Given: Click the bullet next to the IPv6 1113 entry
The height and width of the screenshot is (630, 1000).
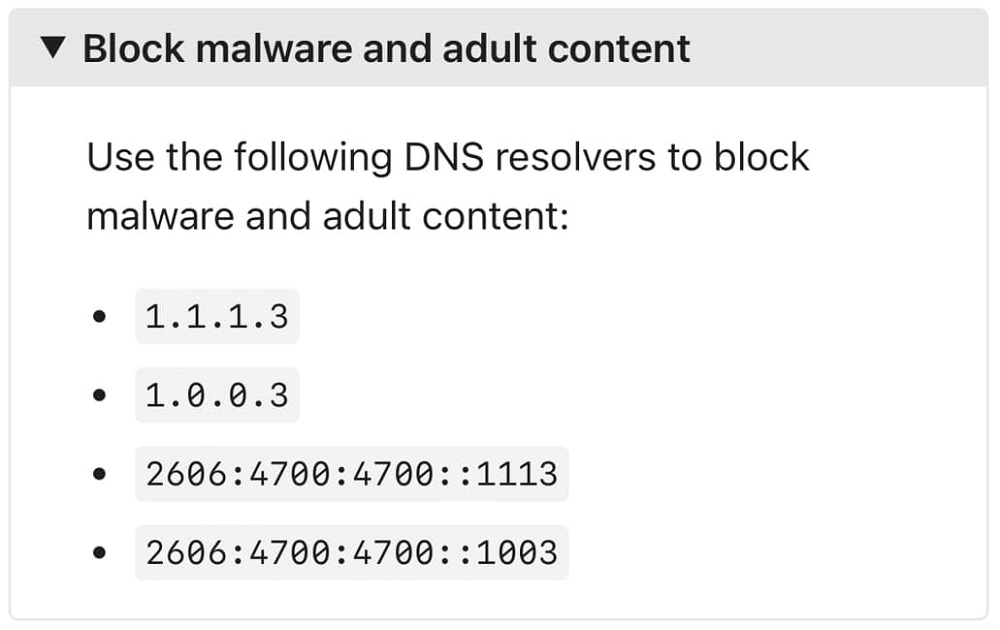Looking at the screenshot, I should pyautogui.click(x=100, y=474).
